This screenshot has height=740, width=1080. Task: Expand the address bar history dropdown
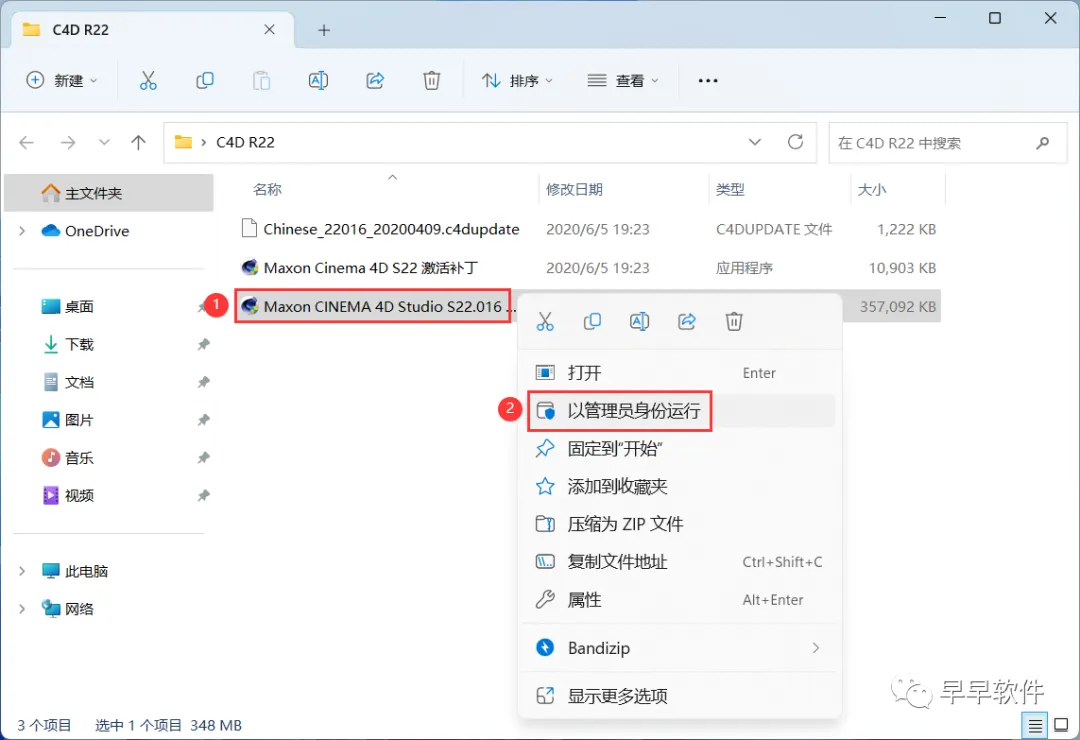click(755, 142)
